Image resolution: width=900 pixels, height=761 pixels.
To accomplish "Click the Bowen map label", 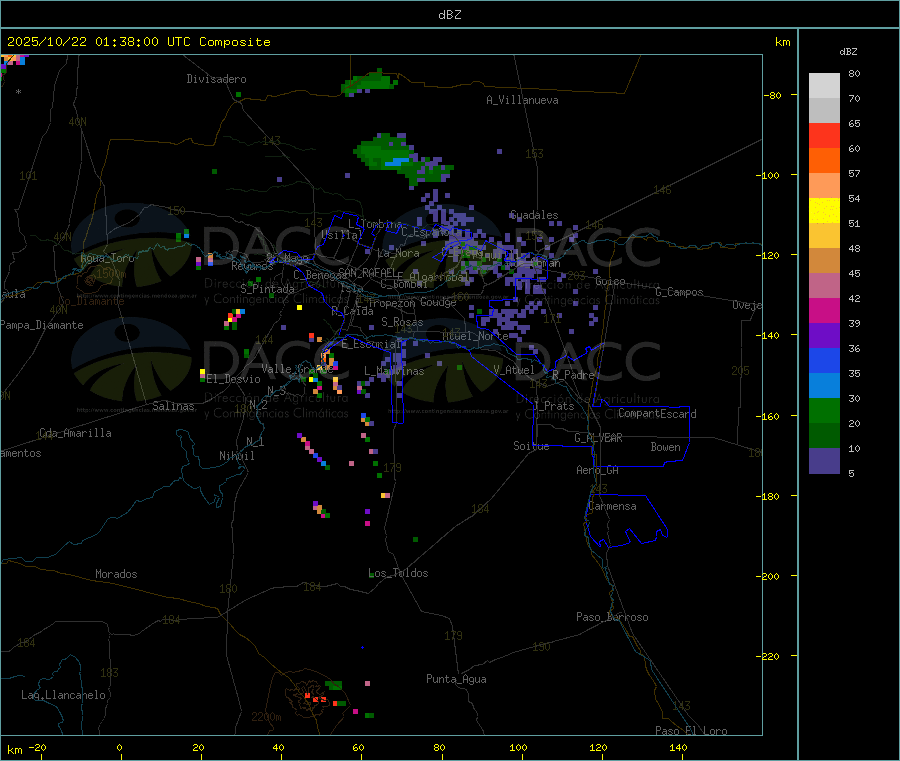I will click(x=666, y=447).
